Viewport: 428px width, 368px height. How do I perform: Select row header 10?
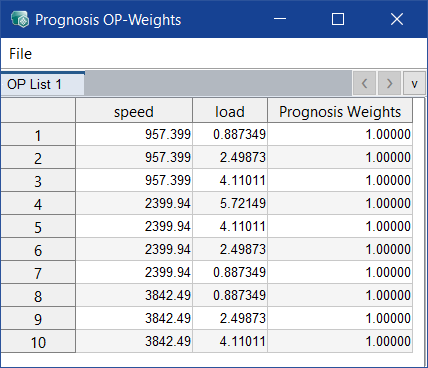(38, 341)
